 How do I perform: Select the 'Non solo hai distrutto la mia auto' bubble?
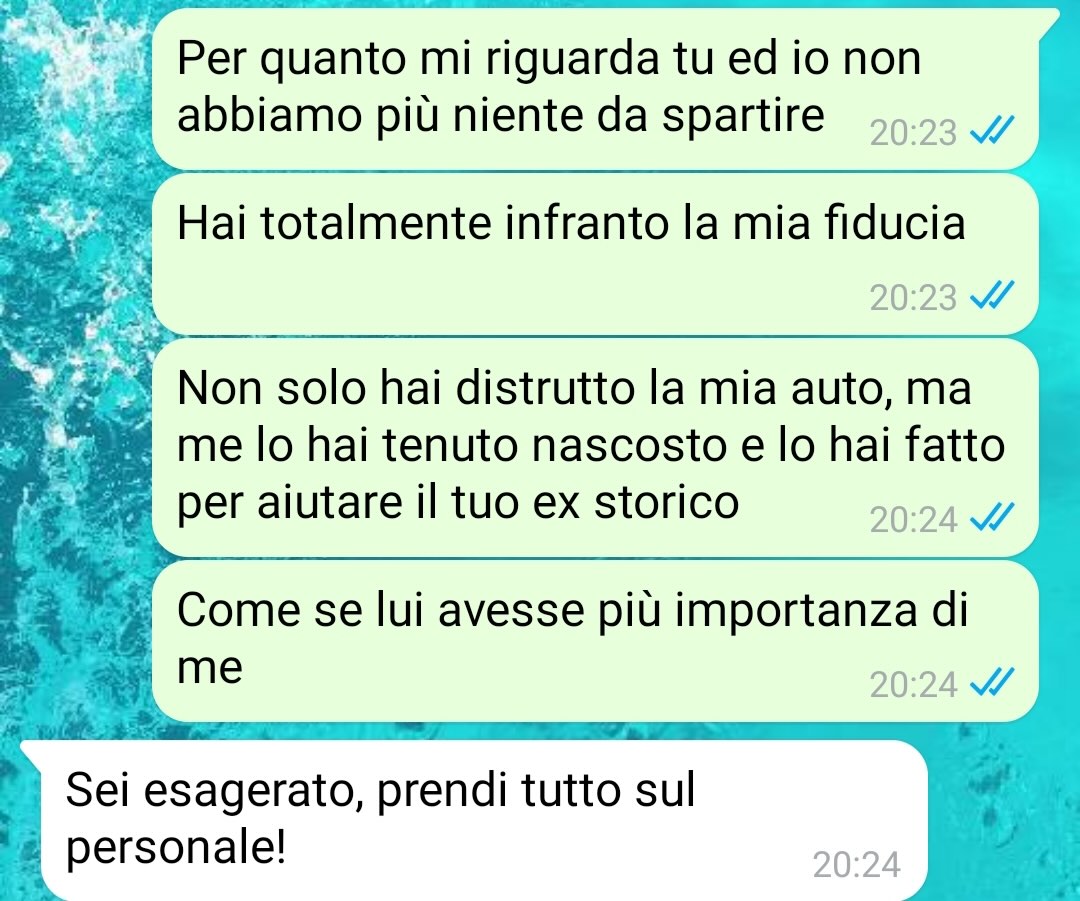point(595,447)
